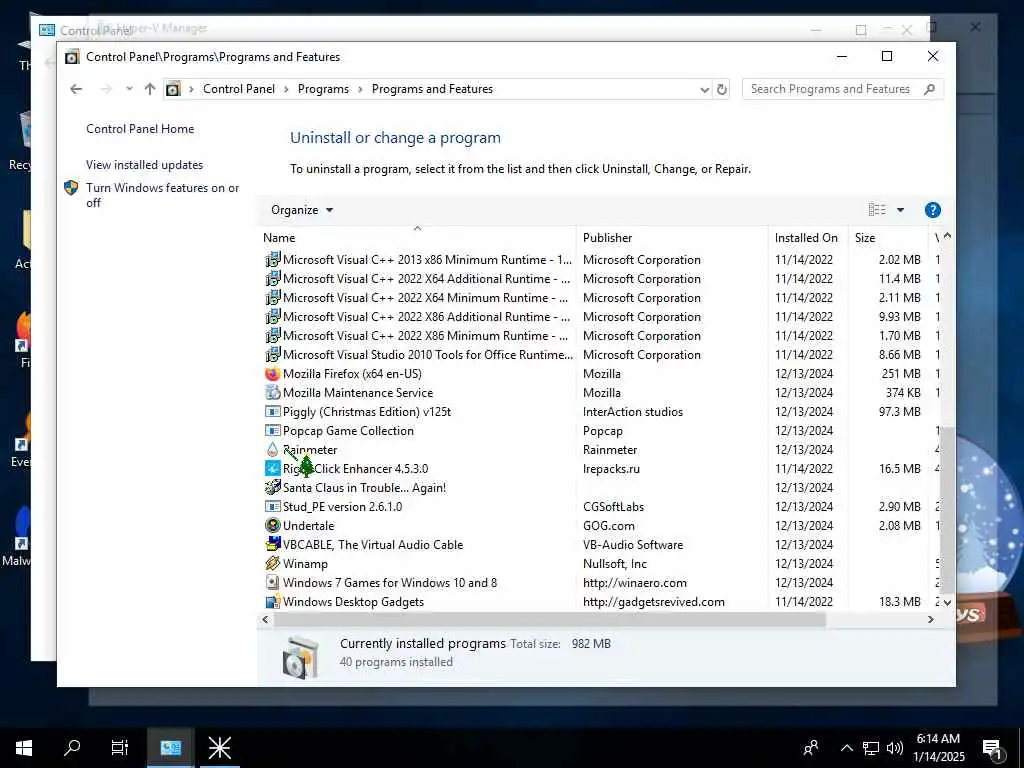The height and width of the screenshot is (768, 1024).
Task: Open View installed updates link
Action: click(144, 165)
